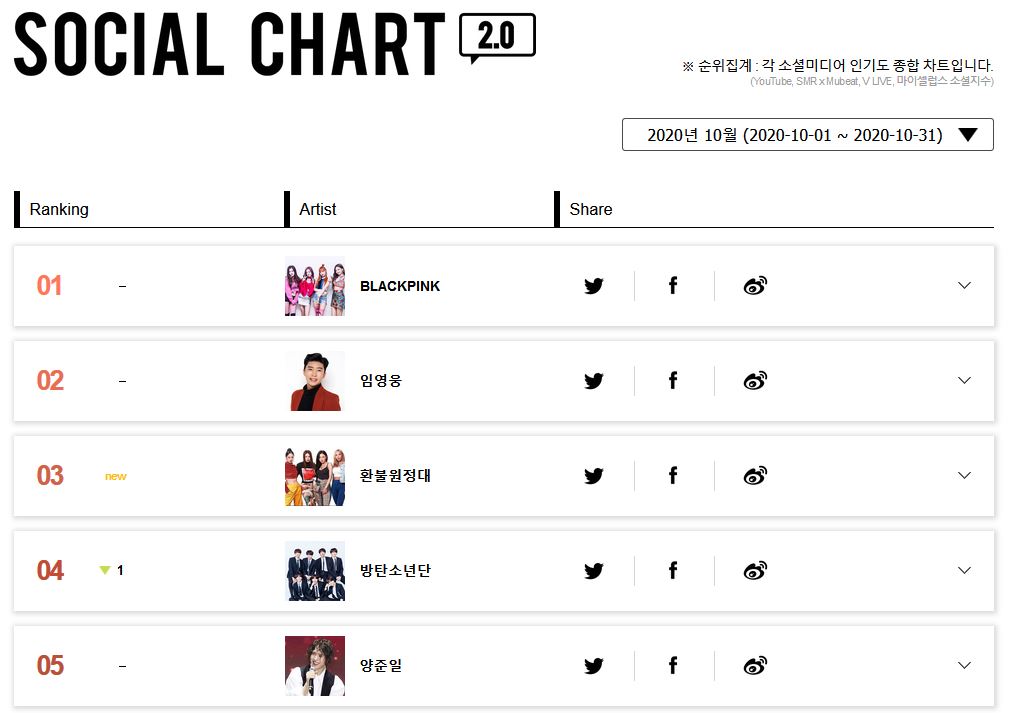Click the BLACKPINK artist thumbnail
1015x713 pixels.
tap(315, 286)
